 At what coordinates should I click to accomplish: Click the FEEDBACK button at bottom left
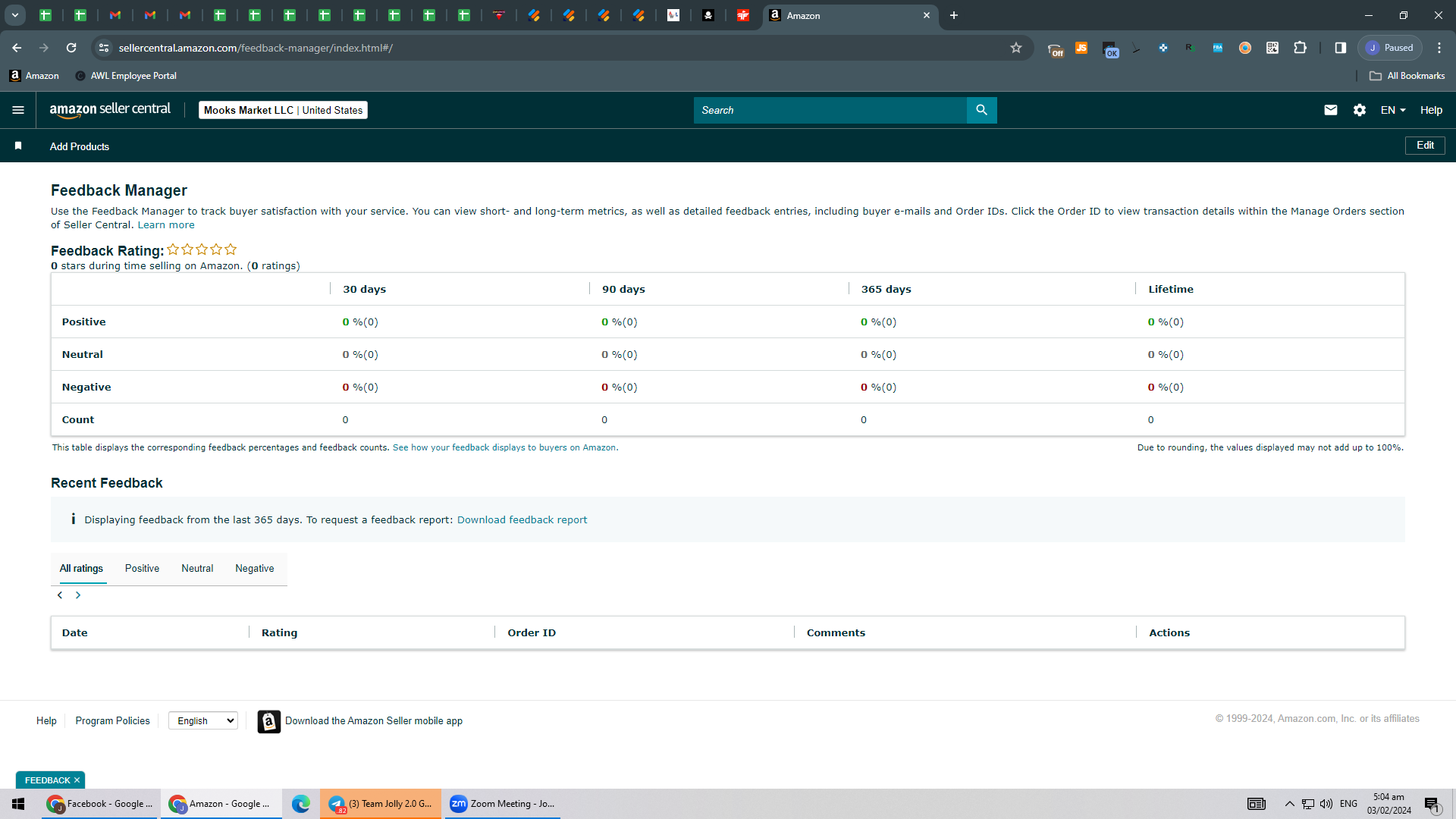pos(47,780)
